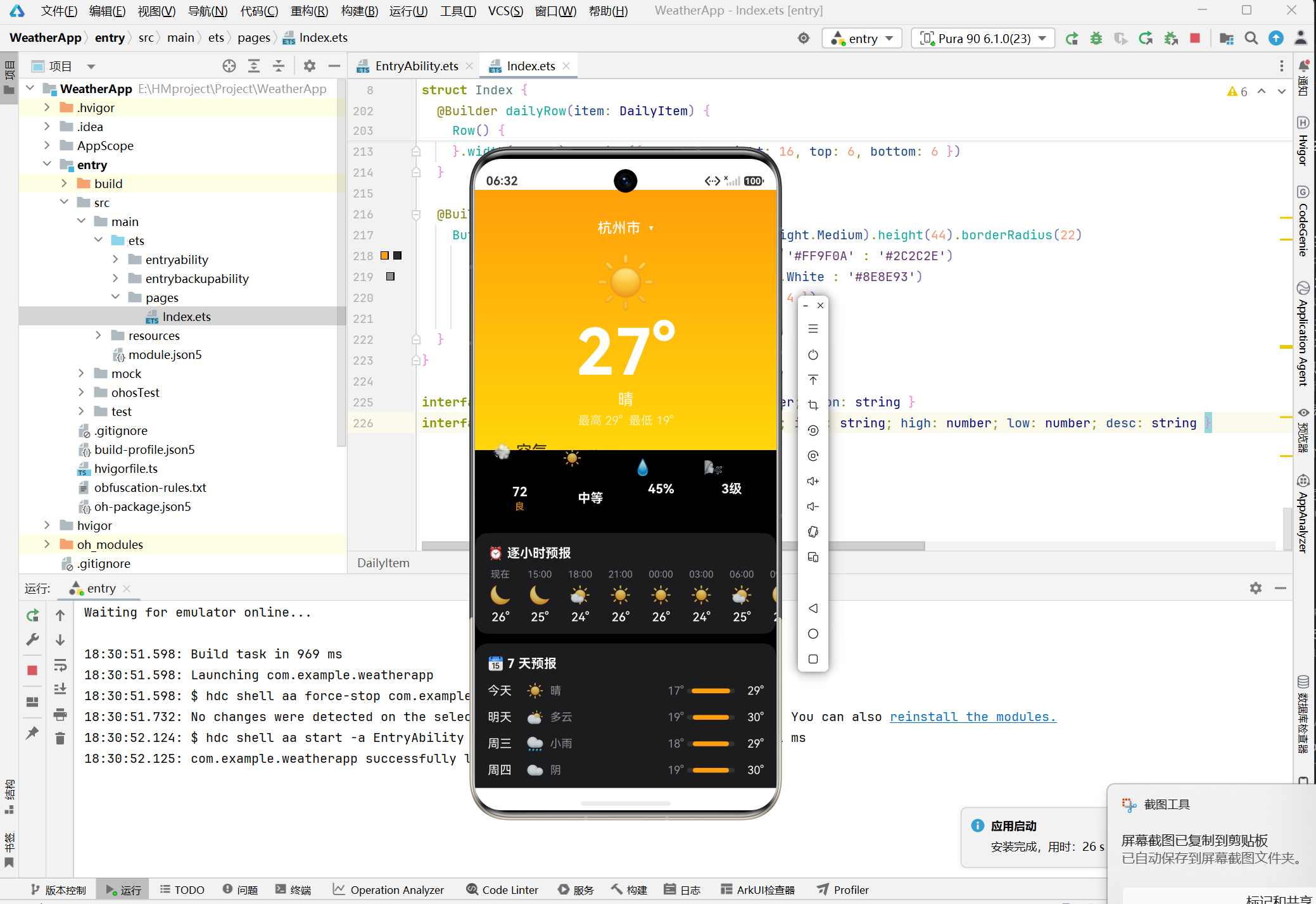
Task: Open the user account avatar icon
Action: (1300, 39)
